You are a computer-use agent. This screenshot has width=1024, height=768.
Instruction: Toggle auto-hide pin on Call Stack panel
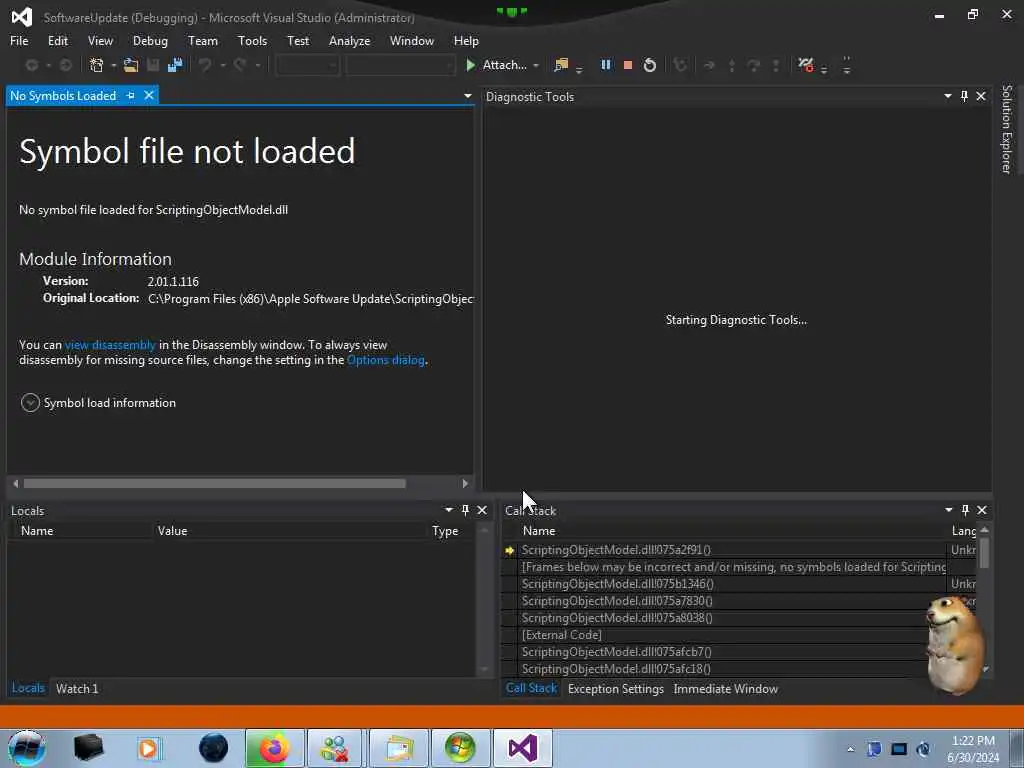click(965, 510)
